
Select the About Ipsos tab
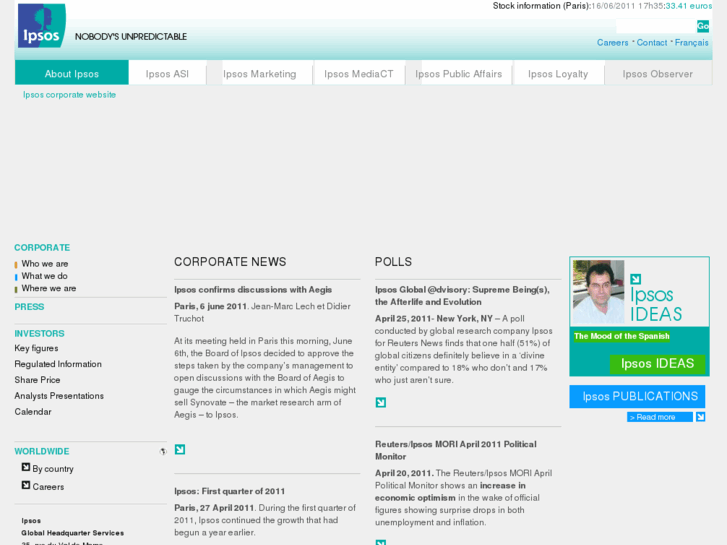pos(72,73)
